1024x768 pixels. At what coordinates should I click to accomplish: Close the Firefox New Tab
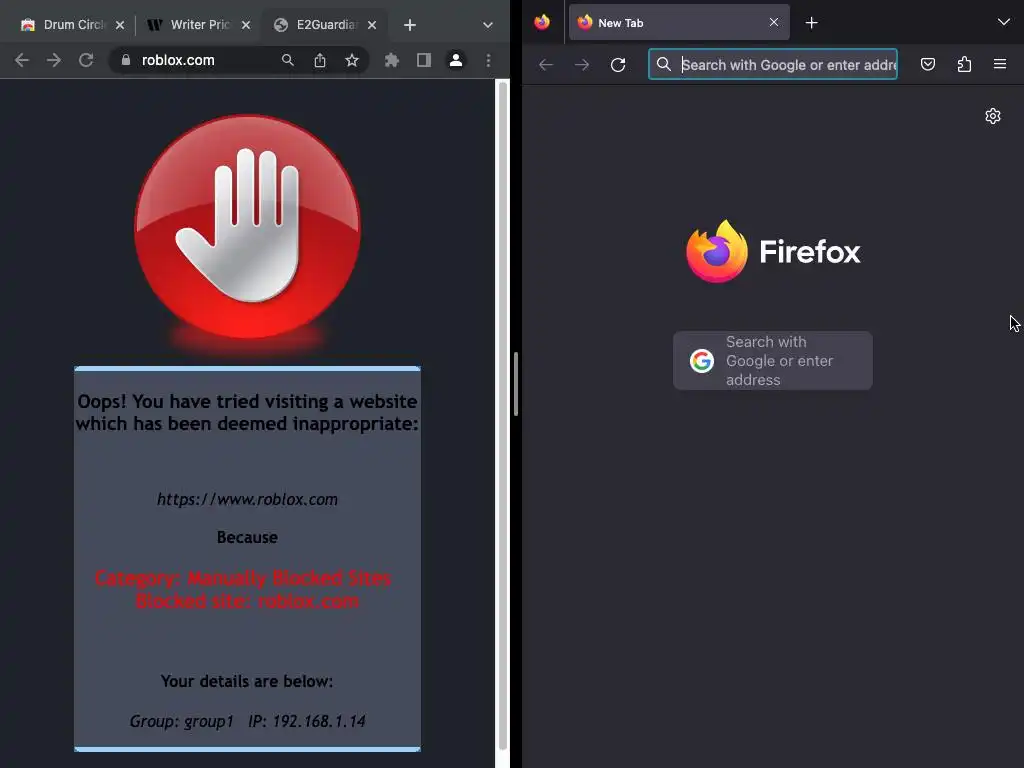tap(774, 22)
